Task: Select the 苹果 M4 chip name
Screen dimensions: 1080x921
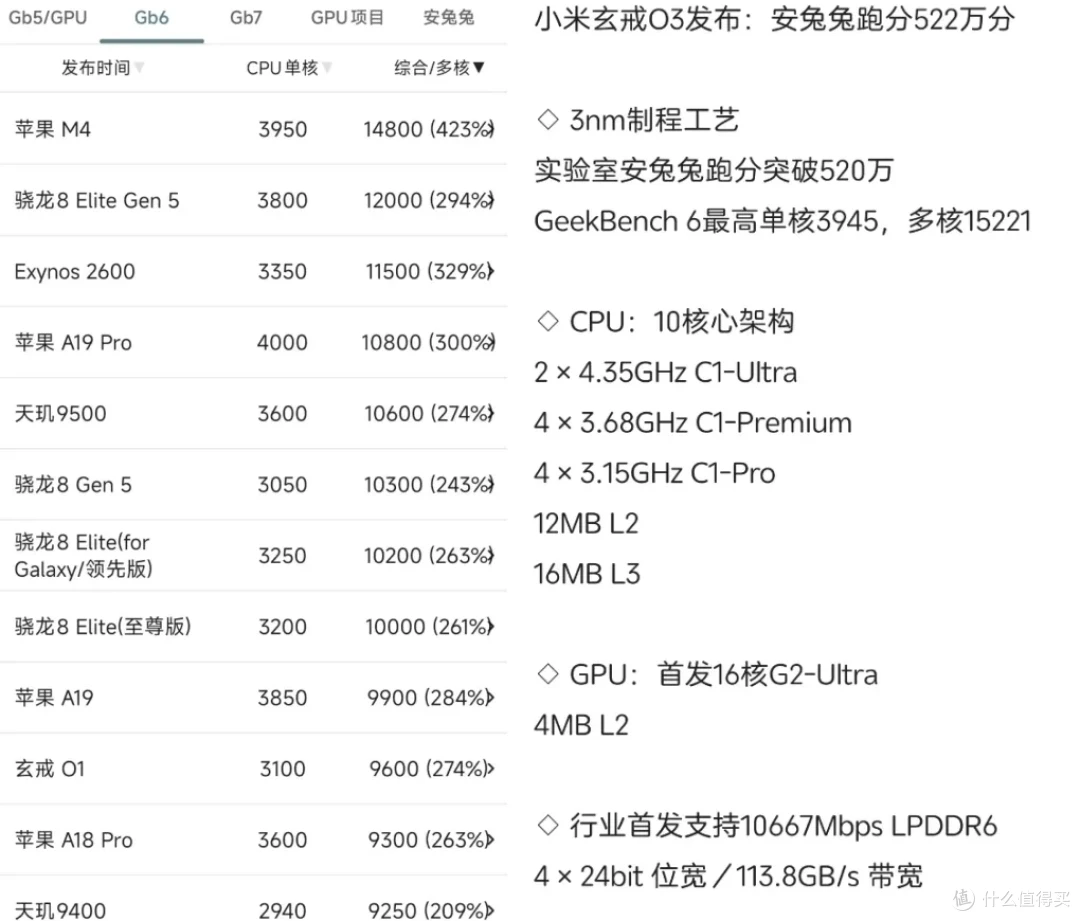Action: [x=52, y=130]
